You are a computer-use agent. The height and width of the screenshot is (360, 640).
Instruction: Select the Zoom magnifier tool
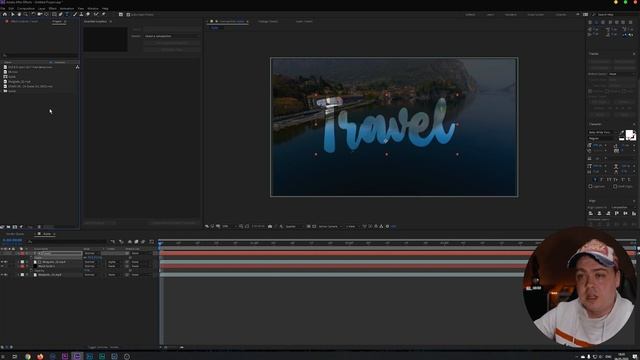(25, 14)
